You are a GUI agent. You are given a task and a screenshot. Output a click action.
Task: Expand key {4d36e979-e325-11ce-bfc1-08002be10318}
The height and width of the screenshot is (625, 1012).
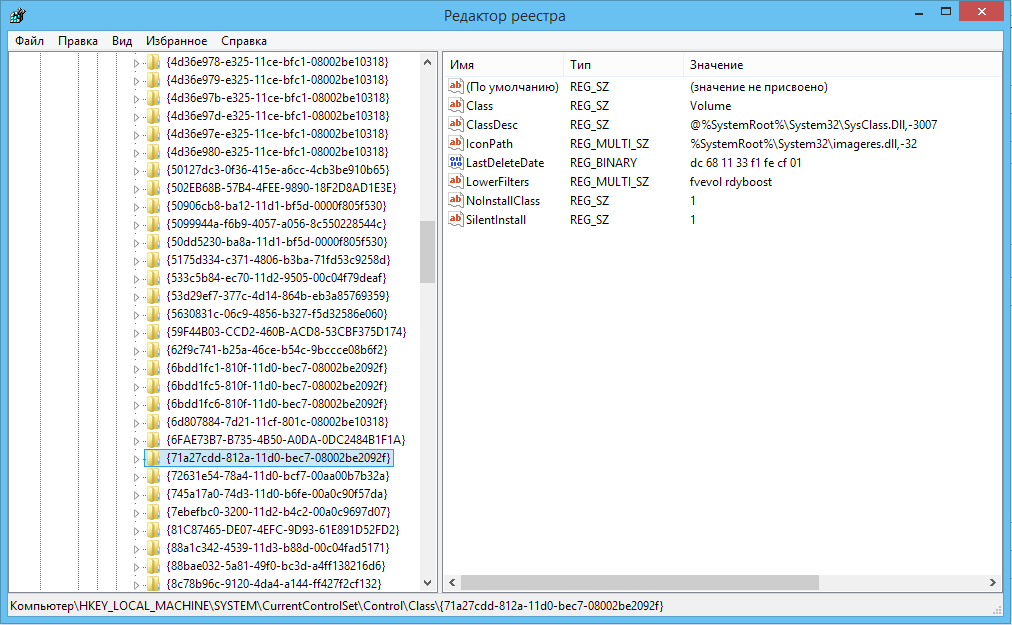coord(136,81)
